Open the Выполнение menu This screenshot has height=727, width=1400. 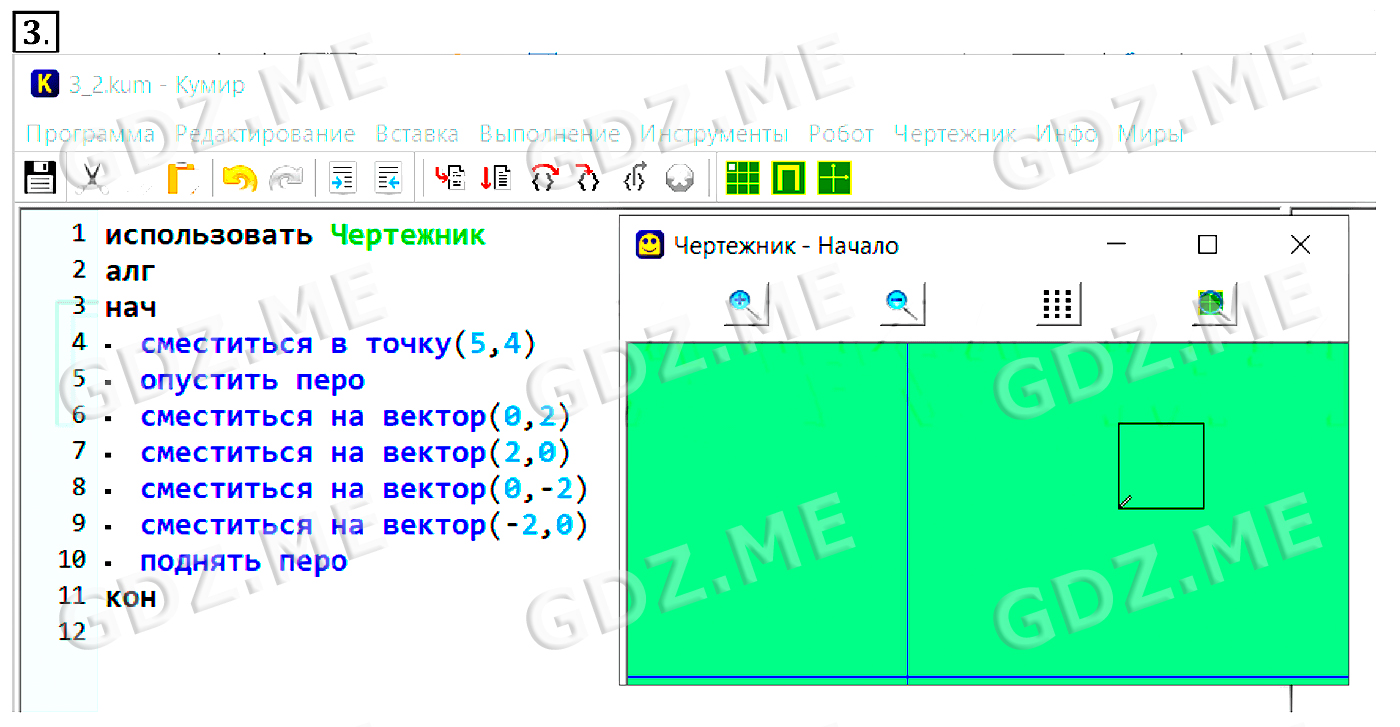point(549,134)
